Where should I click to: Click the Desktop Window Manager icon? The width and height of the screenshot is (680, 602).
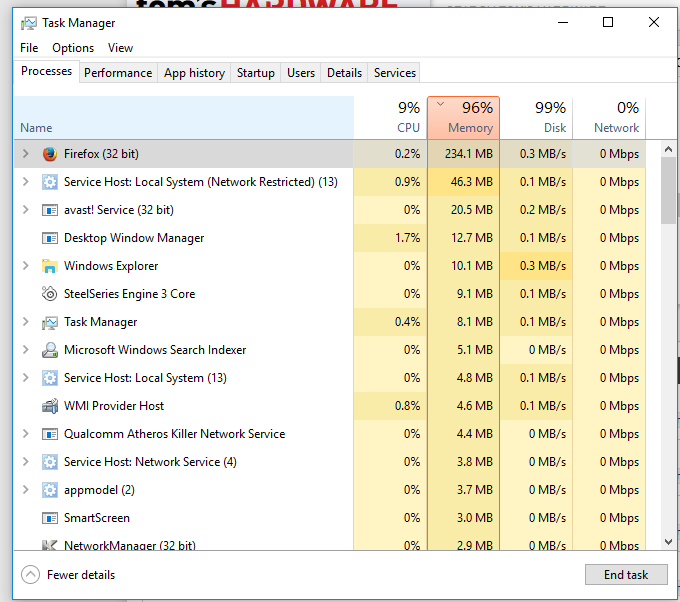tap(50, 238)
